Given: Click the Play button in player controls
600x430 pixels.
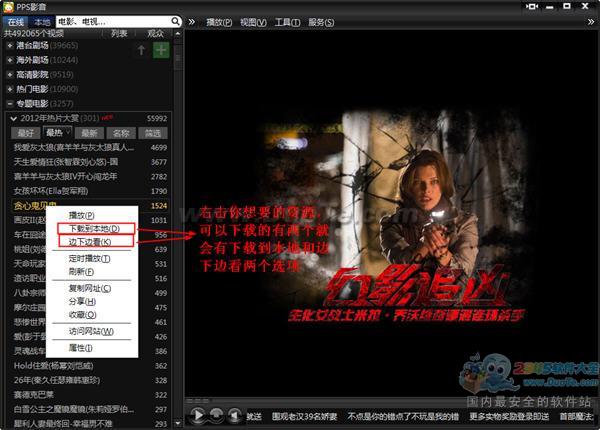Looking at the screenshot, I should [198, 415].
